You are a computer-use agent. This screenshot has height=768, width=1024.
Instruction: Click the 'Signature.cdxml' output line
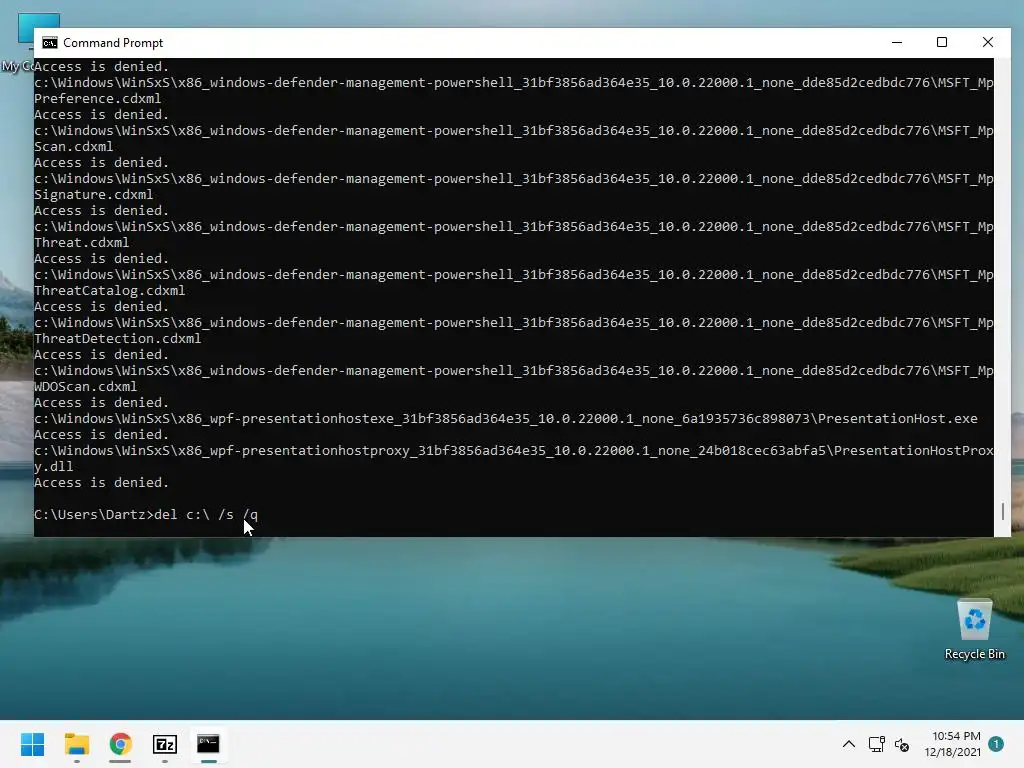click(93, 195)
